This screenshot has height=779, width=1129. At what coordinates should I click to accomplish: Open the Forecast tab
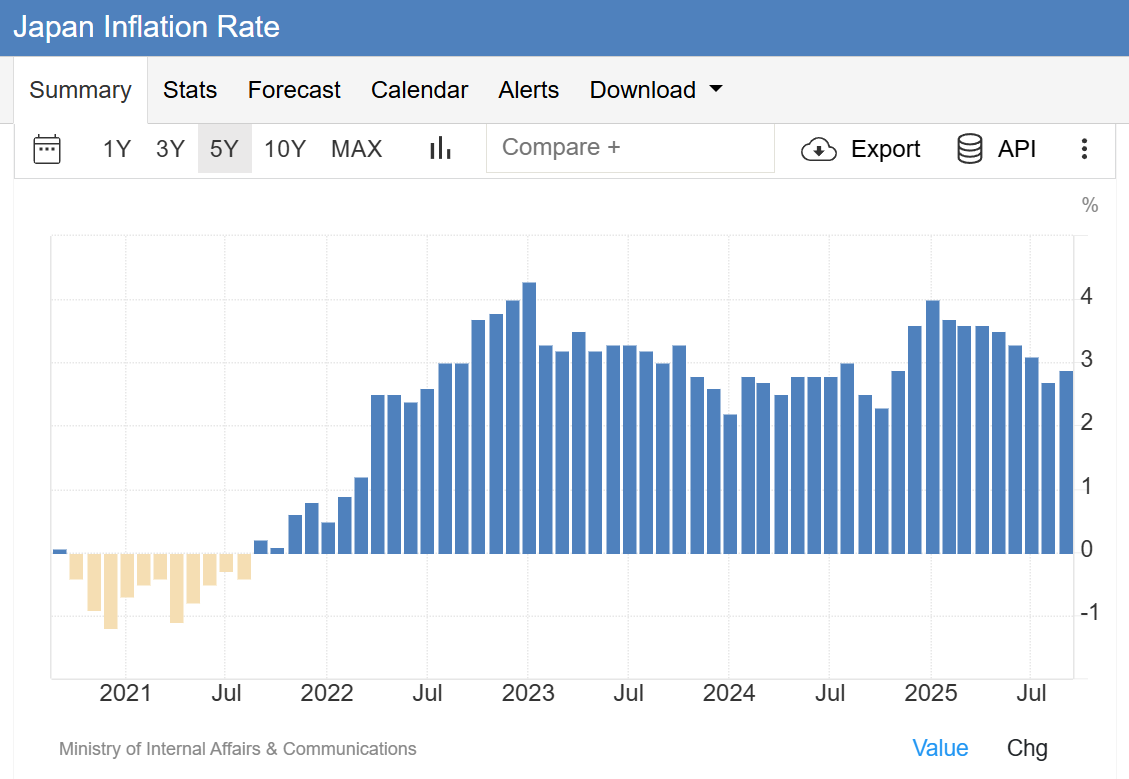294,90
